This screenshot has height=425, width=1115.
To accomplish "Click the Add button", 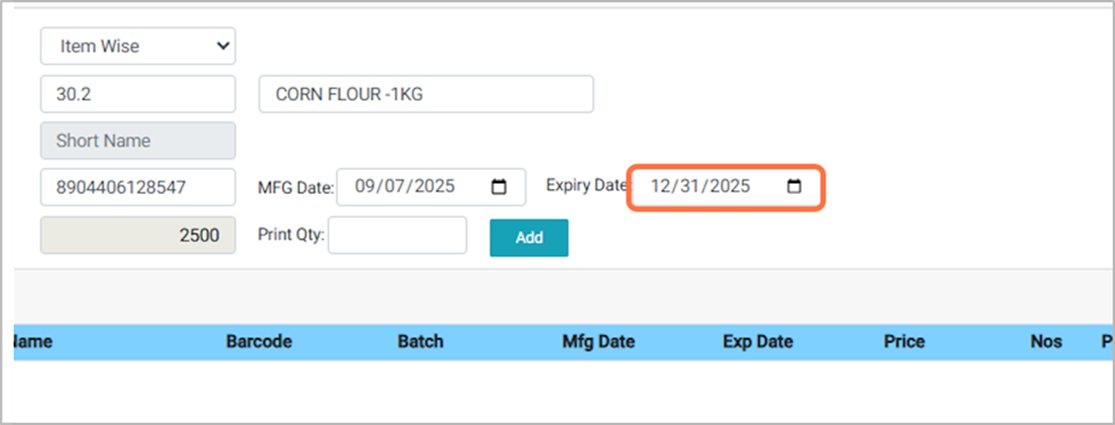I will coord(529,238).
